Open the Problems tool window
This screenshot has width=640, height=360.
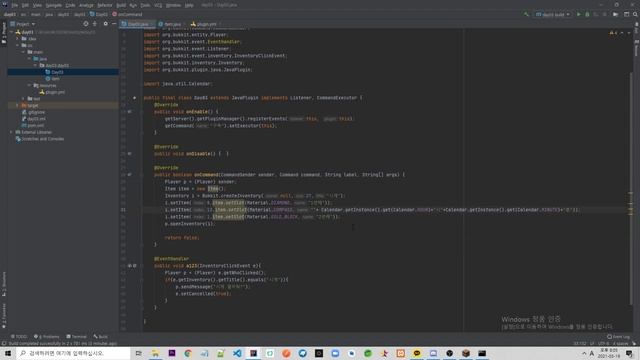coord(47,337)
